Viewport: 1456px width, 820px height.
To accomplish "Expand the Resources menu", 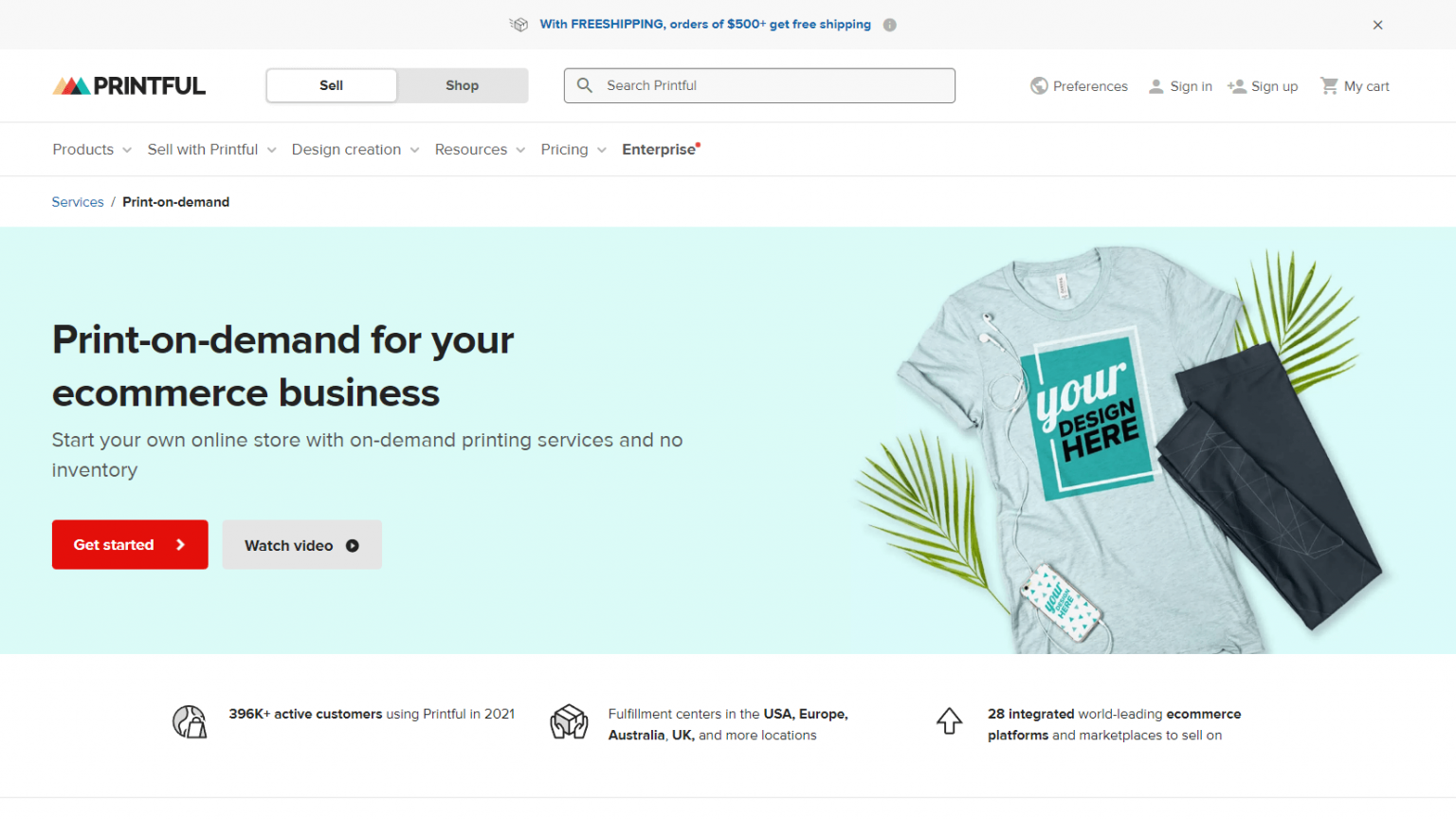I will click(471, 149).
